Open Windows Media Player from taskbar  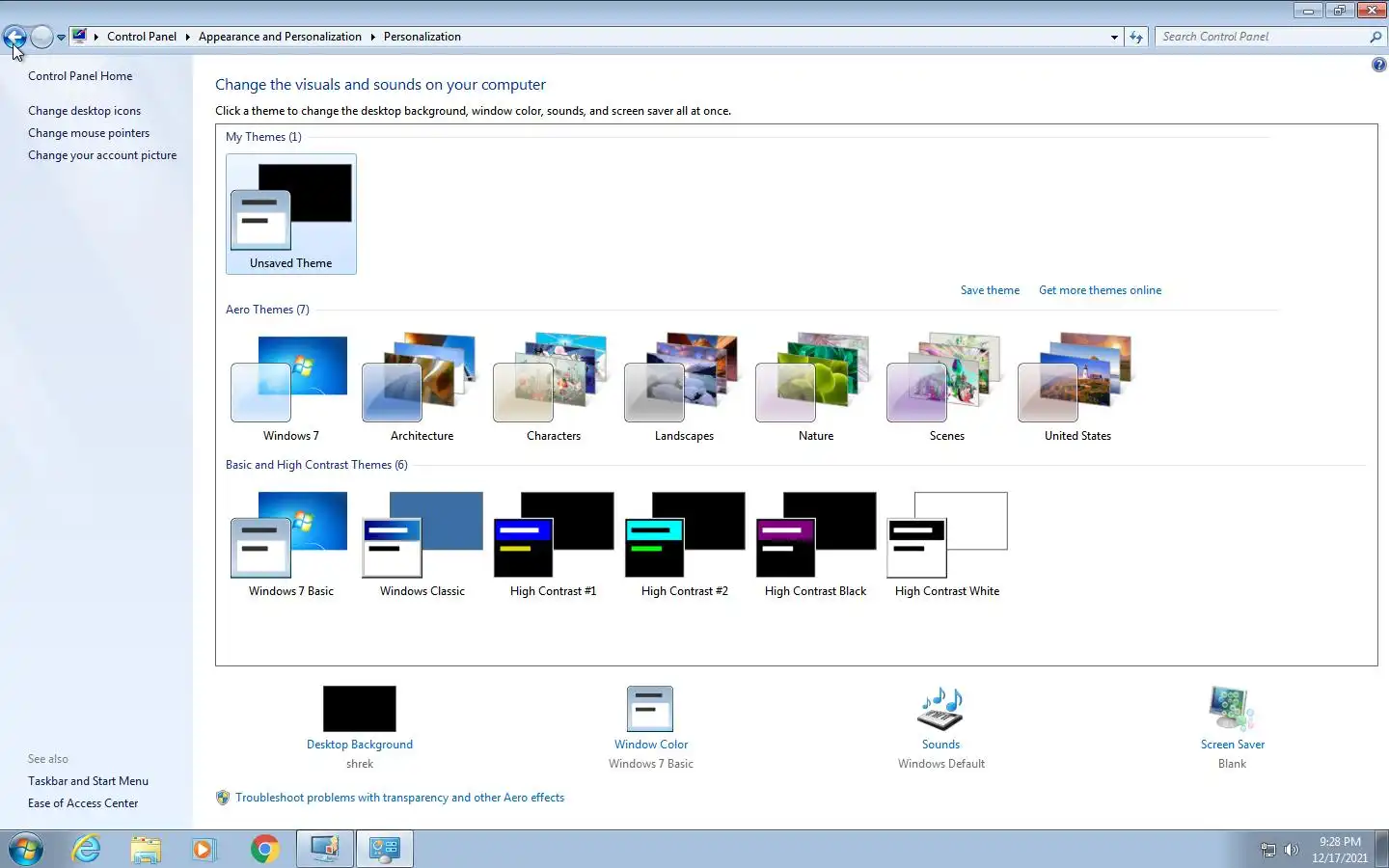204,850
